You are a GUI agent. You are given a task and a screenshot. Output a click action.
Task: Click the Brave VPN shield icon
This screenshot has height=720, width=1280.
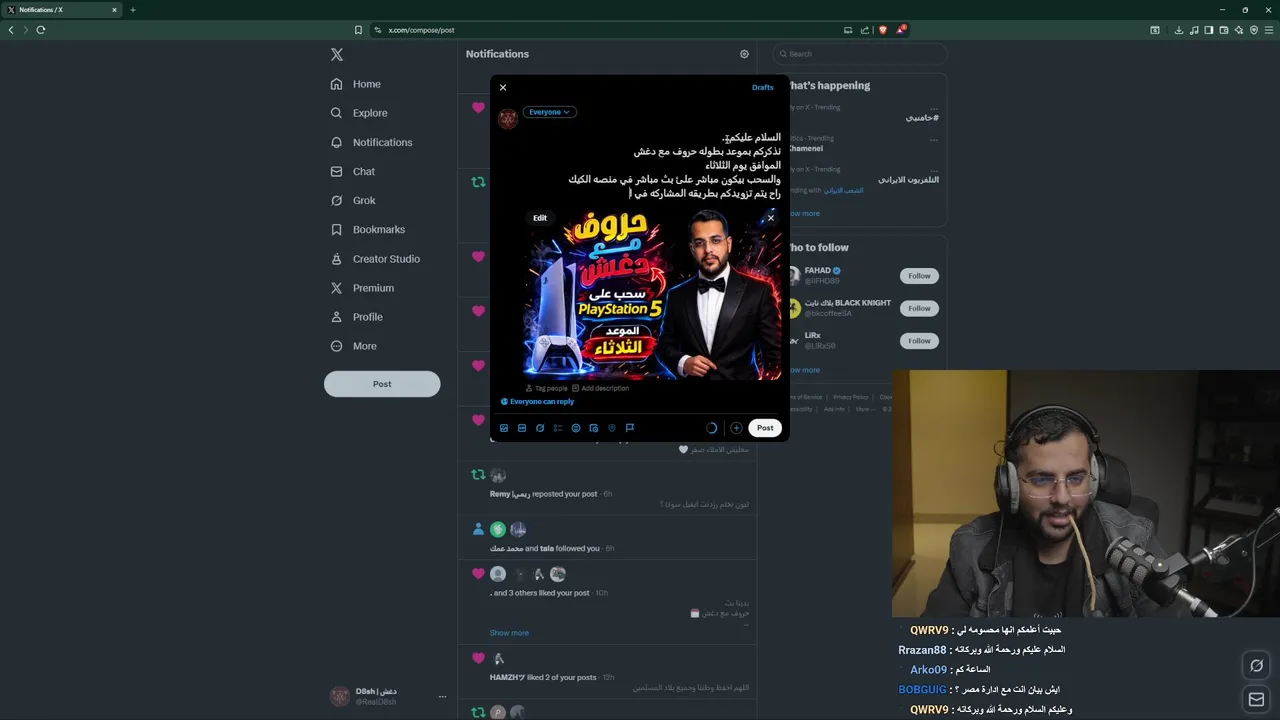tap(1254, 30)
